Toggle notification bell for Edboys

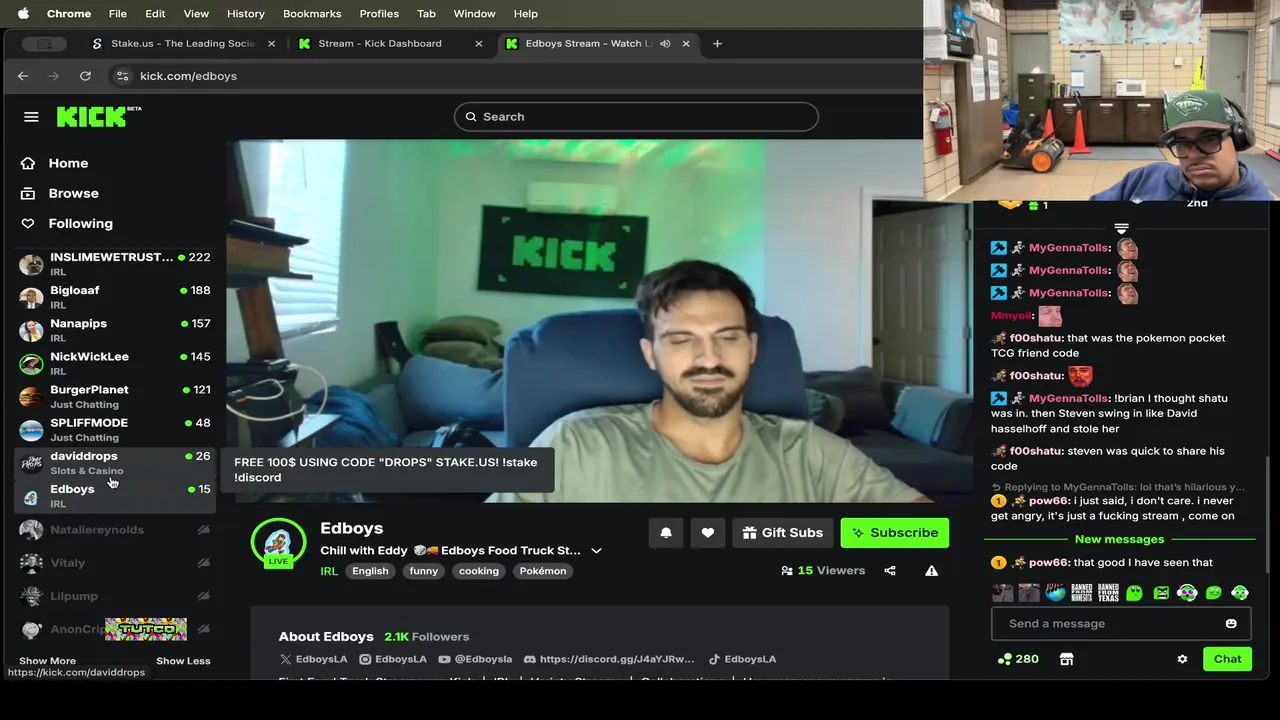click(x=666, y=533)
